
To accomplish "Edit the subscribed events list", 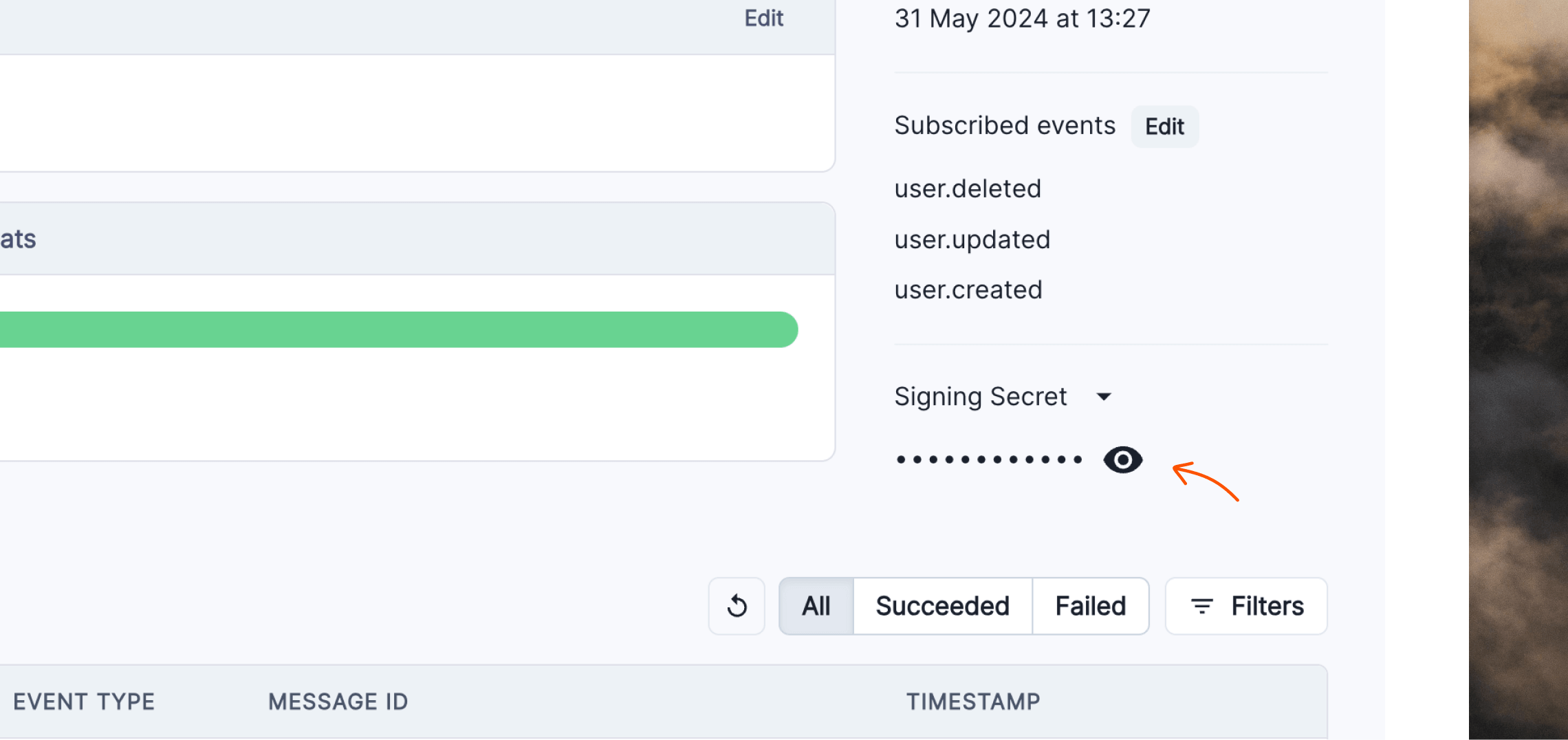I will (x=1164, y=127).
